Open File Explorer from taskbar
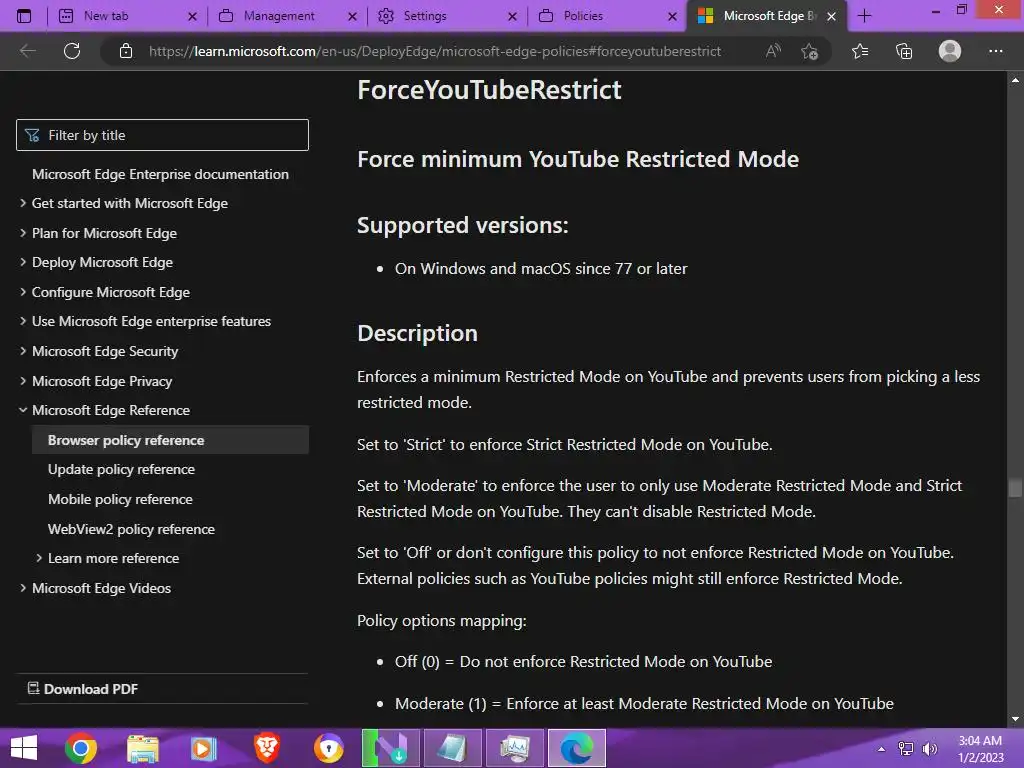This screenshot has width=1024, height=768. [143, 748]
